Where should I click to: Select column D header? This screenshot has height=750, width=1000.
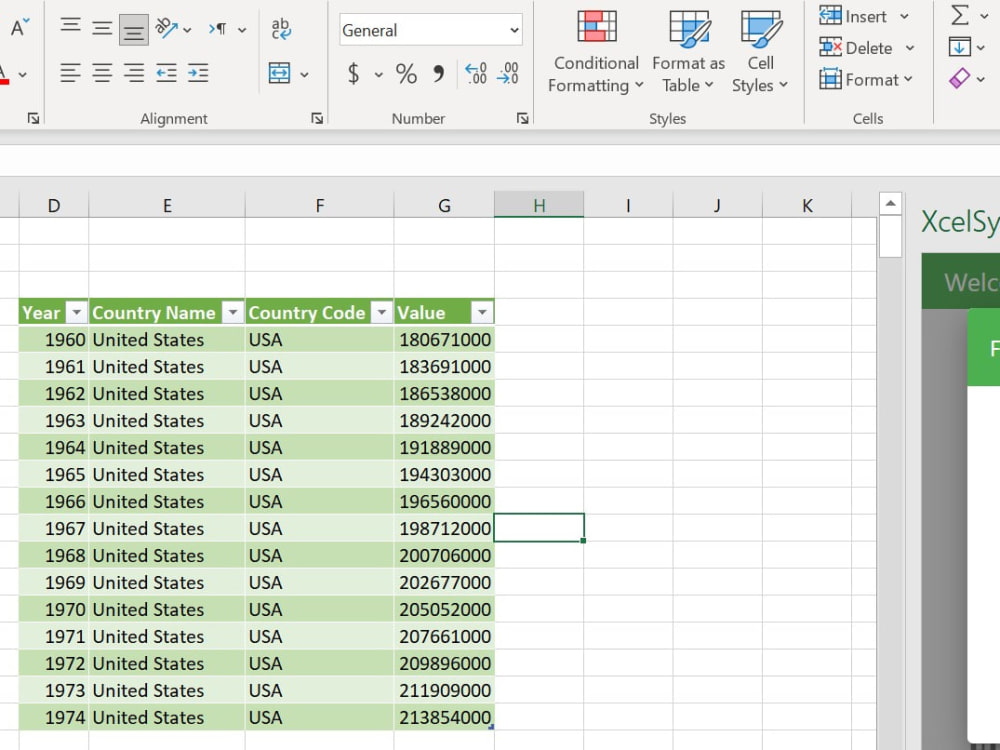coord(54,205)
